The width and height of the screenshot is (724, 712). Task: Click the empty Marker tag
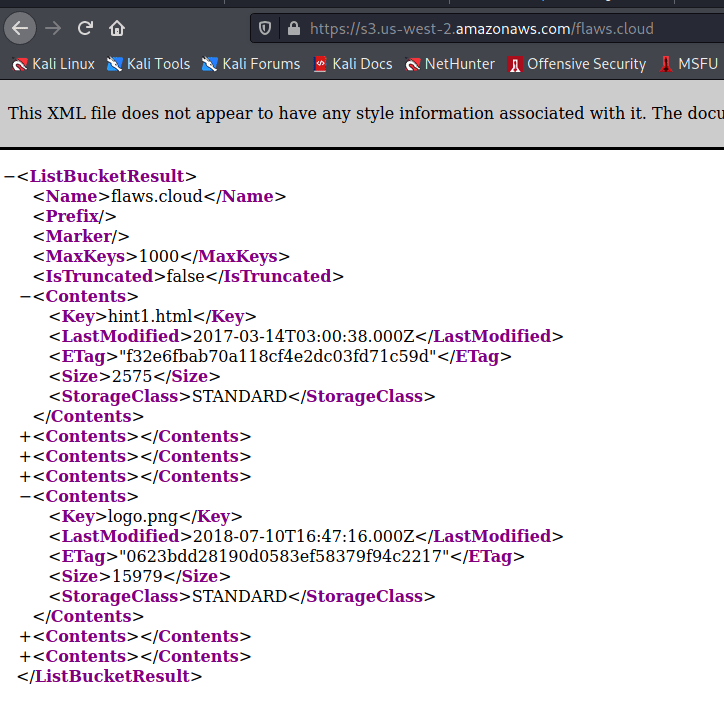(81, 236)
